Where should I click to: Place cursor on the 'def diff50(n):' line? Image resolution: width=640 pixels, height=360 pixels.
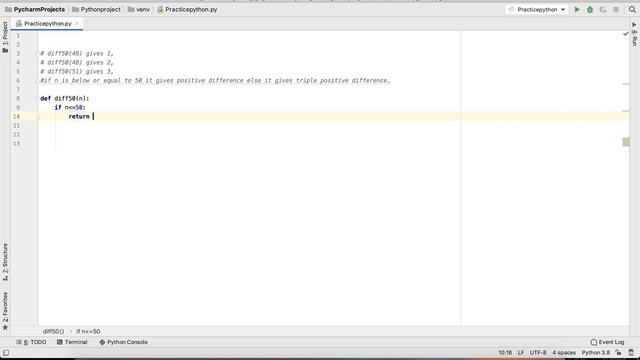tap(64, 98)
